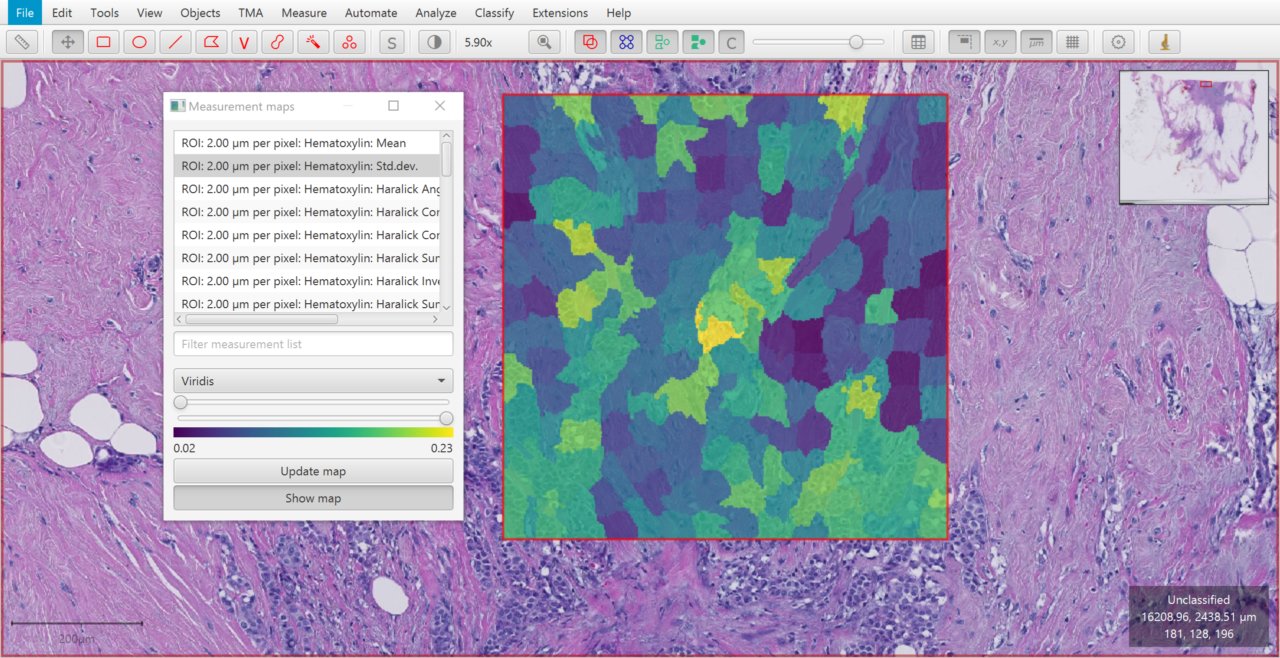1280x658 pixels.
Task: Click the horizontal scrollbar of measurement list
Action: (262, 319)
